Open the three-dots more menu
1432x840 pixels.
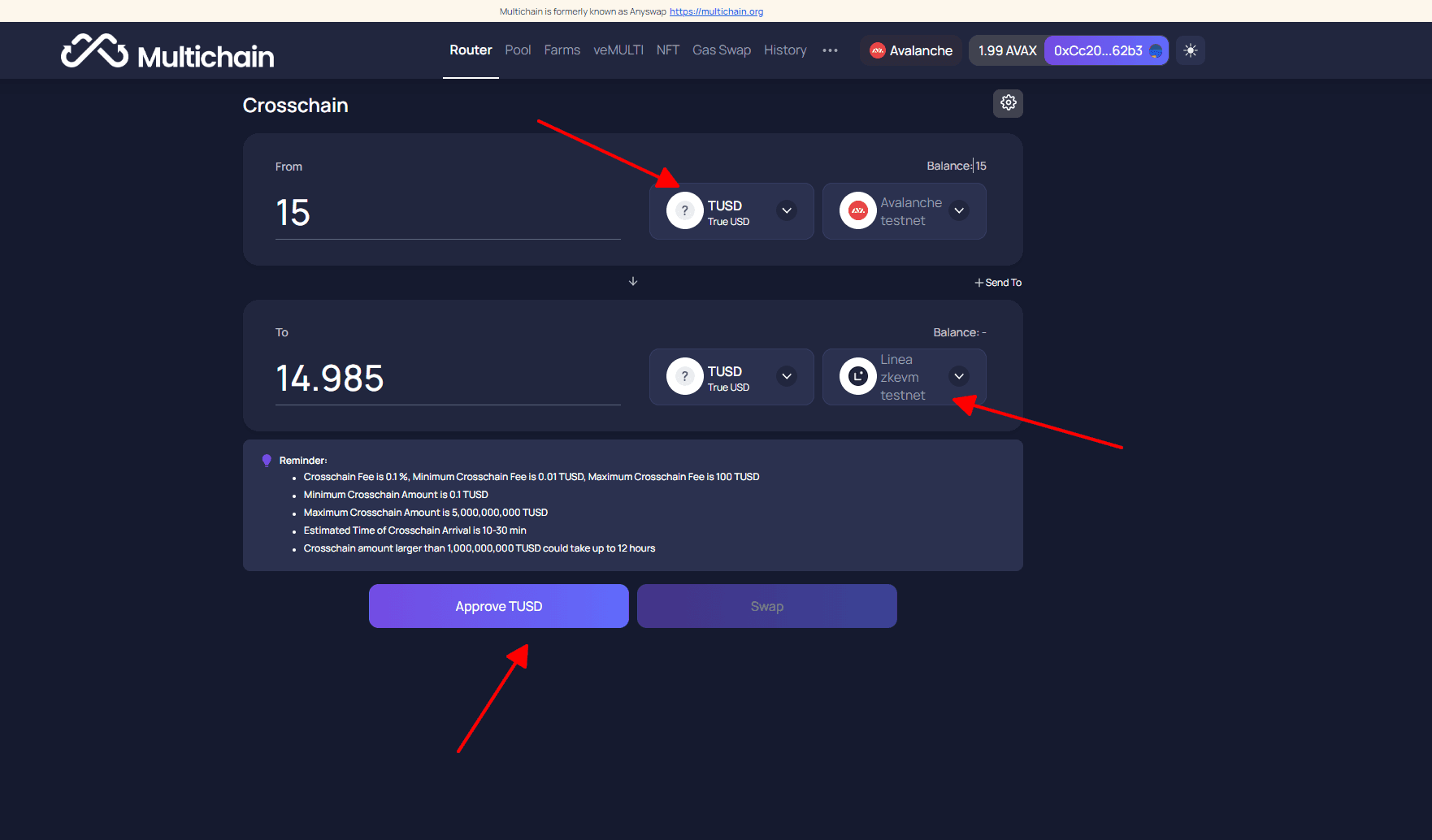tap(830, 50)
